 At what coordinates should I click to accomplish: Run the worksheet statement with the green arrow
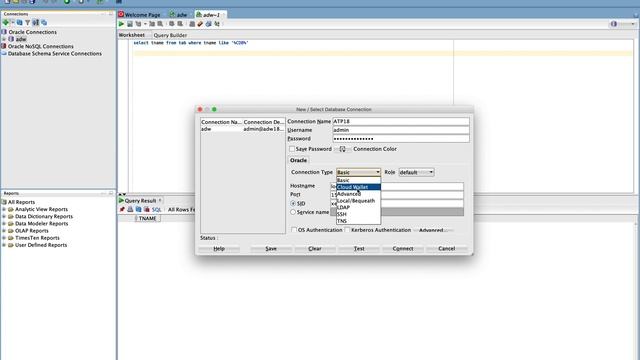tap(121, 24)
